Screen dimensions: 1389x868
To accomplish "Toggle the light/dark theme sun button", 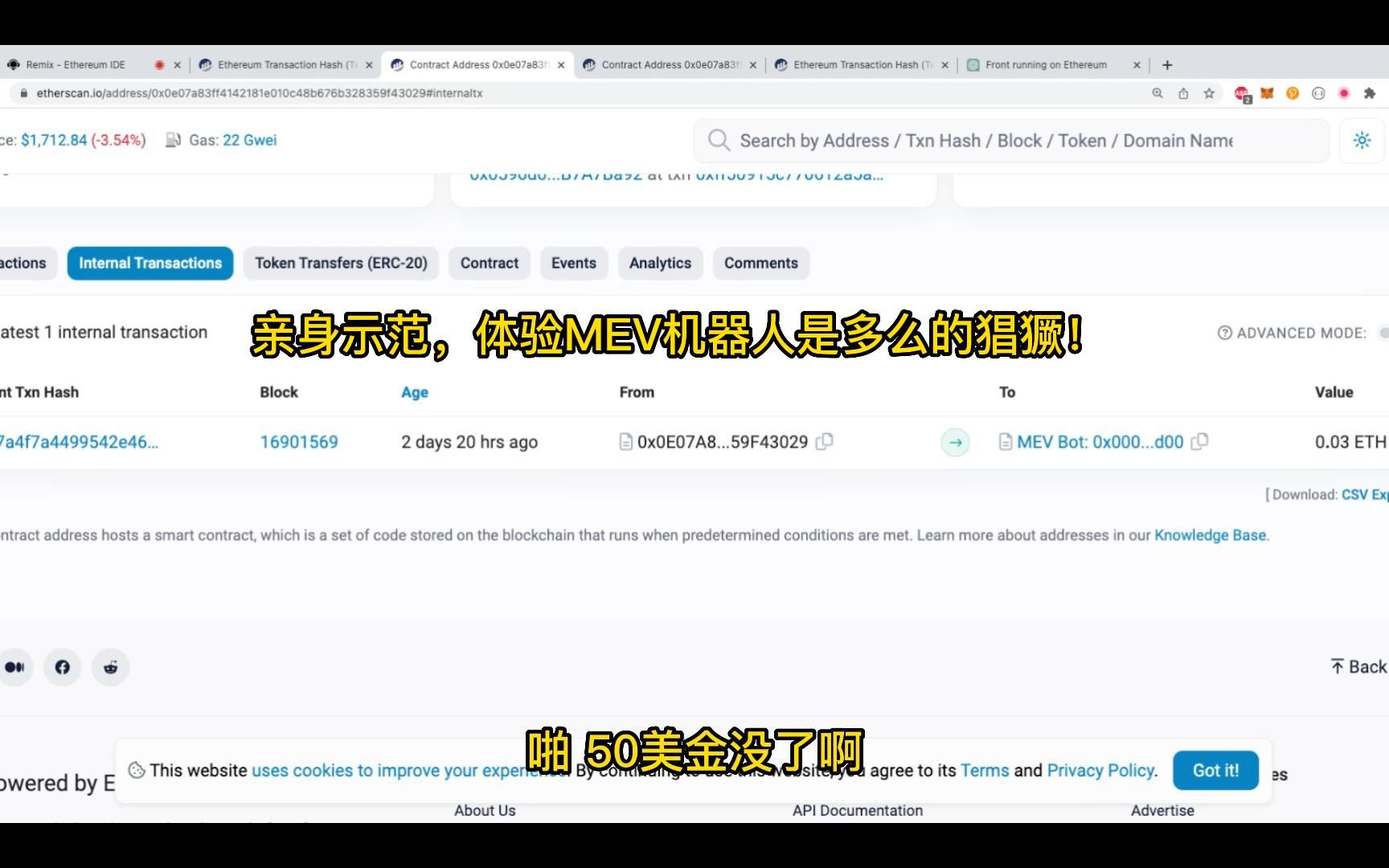I will coord(1362,141).
